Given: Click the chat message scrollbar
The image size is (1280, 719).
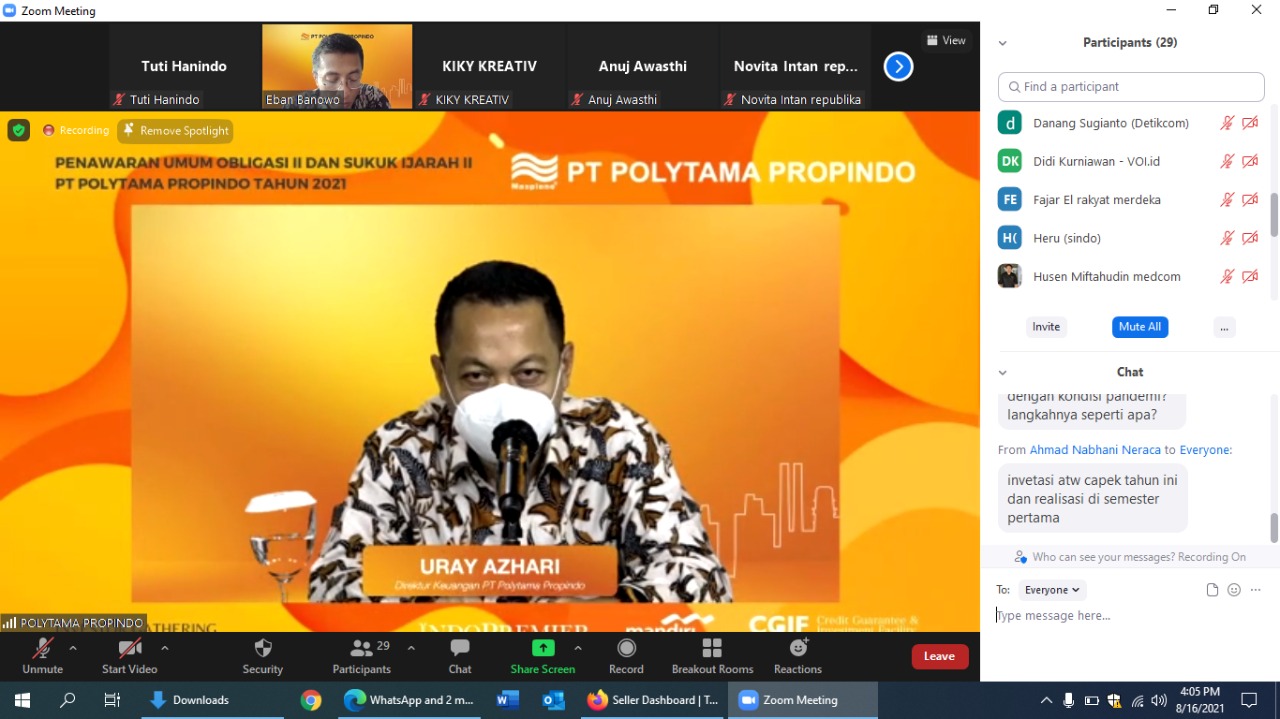Looking at the screenshot, I should pyautogui.click(x=1274, y=526).
